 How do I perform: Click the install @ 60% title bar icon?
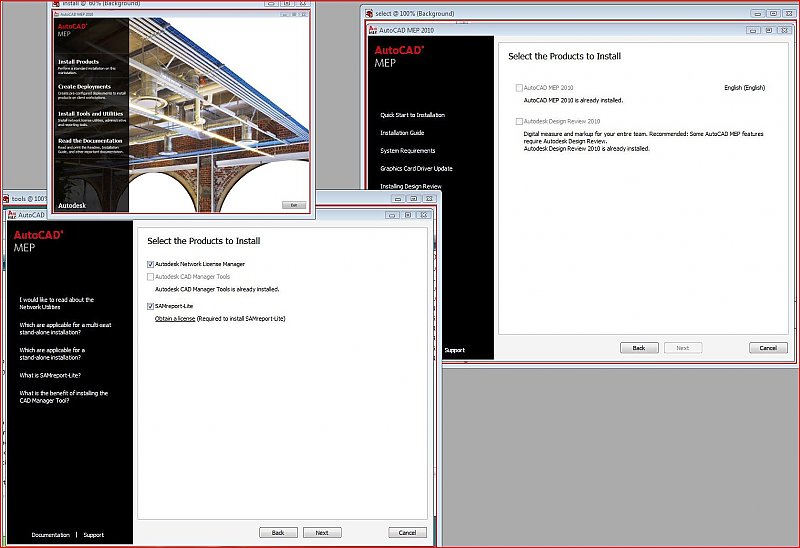pos(57,4)
